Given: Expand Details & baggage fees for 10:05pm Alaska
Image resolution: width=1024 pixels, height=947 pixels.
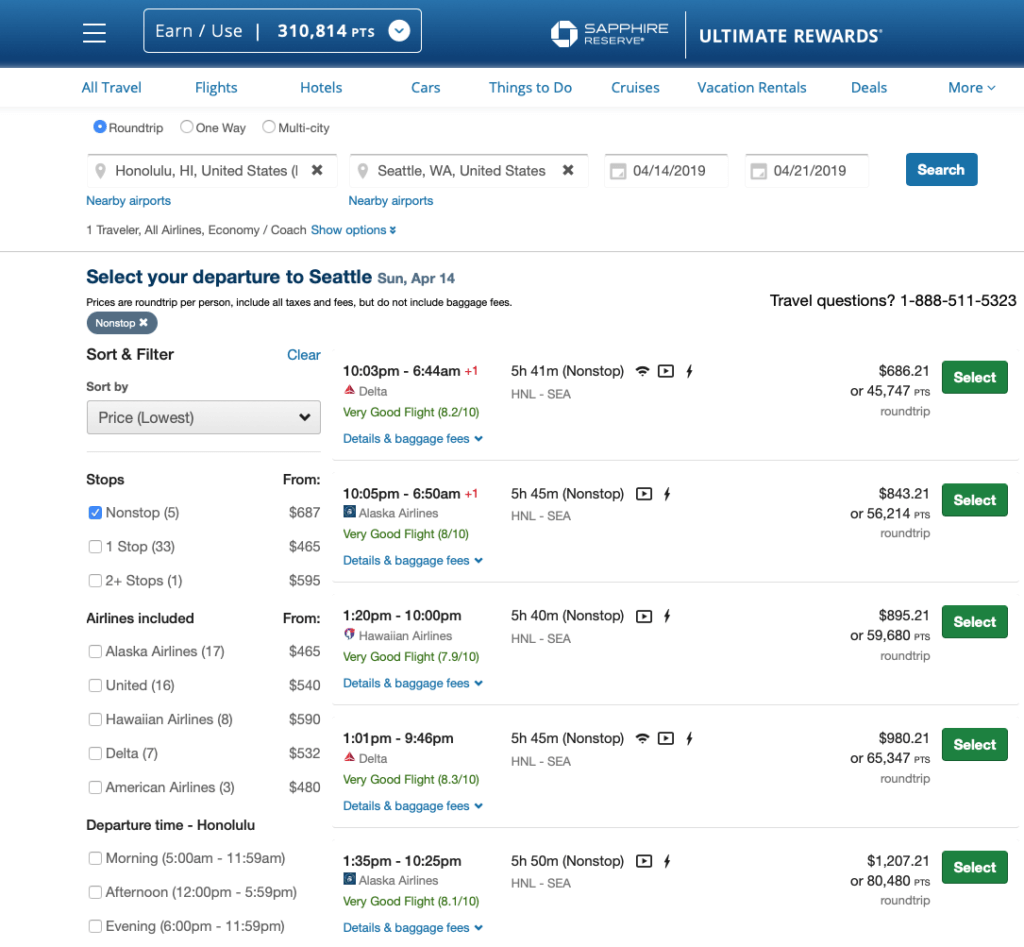Looking at the screenshot, I should (x=413, y=560).
